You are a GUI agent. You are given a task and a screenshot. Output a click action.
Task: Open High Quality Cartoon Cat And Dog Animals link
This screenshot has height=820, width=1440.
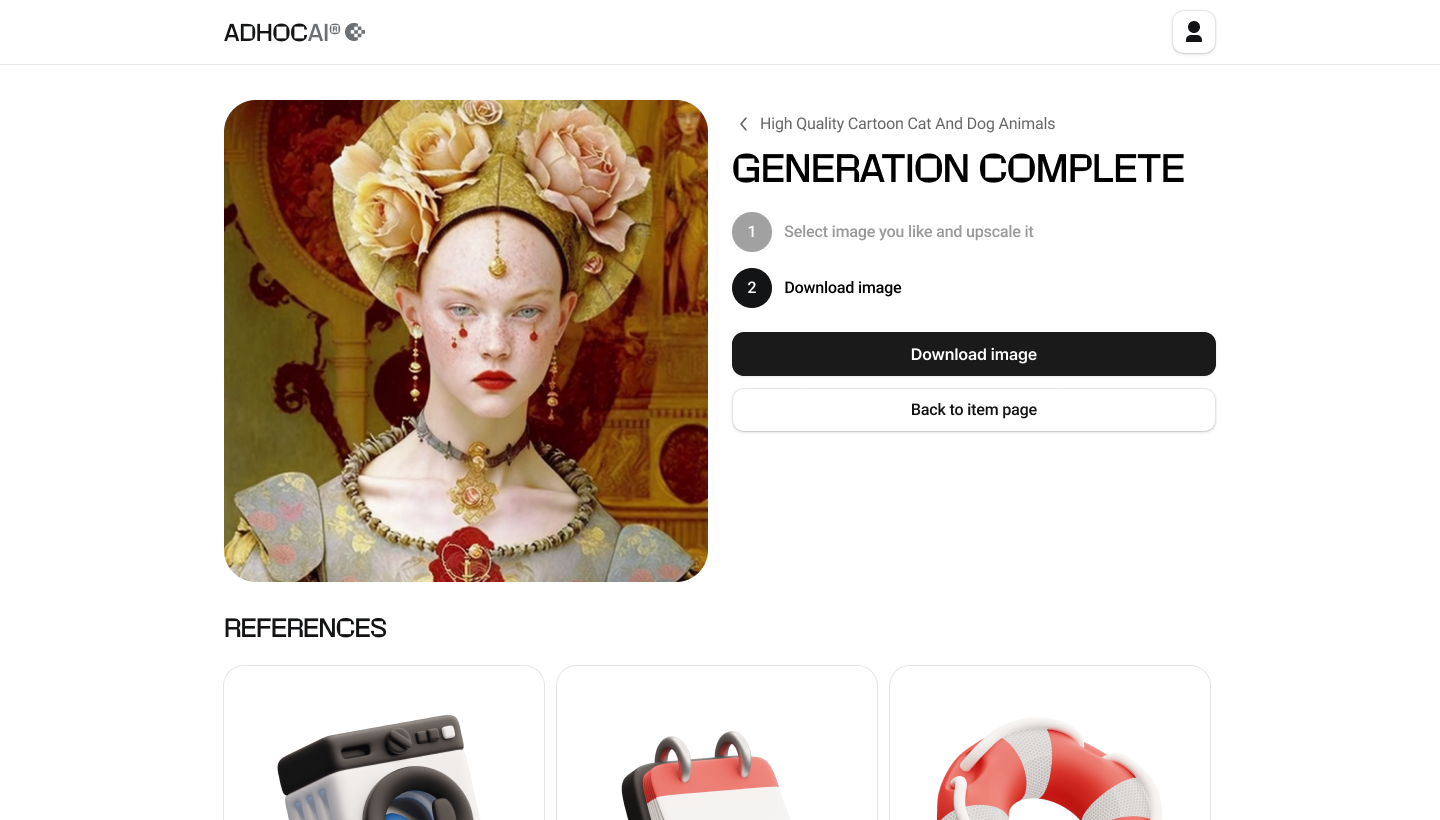pos(907,124)
